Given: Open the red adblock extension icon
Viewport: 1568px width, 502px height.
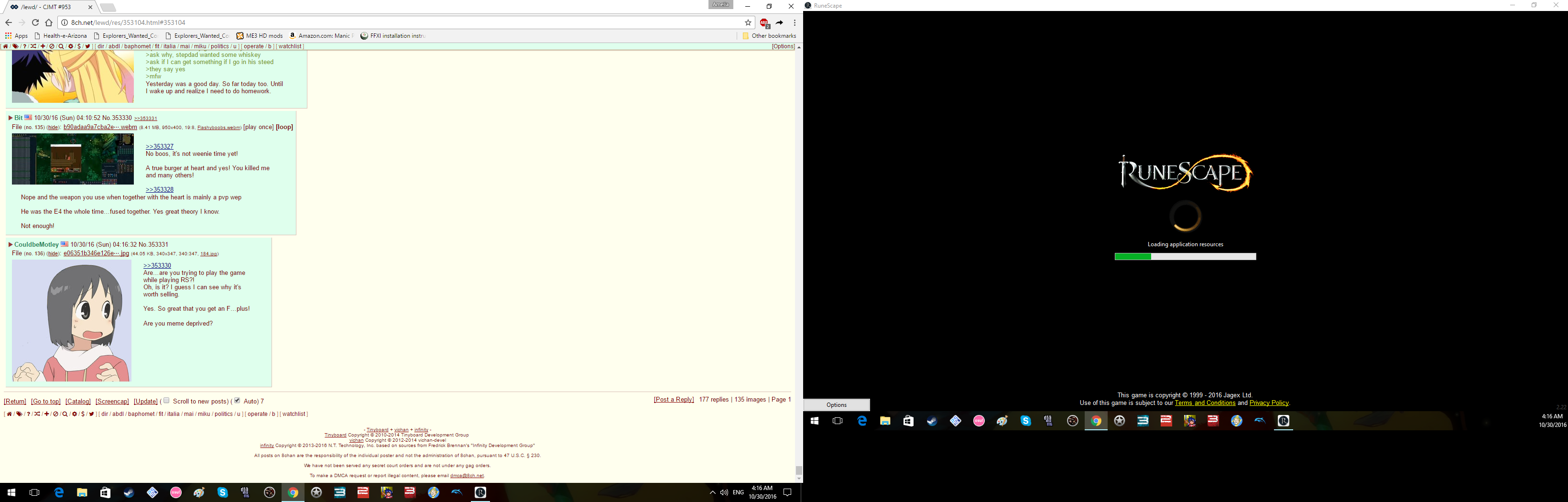Looking at the screenshot, I should tap(764, 22).
